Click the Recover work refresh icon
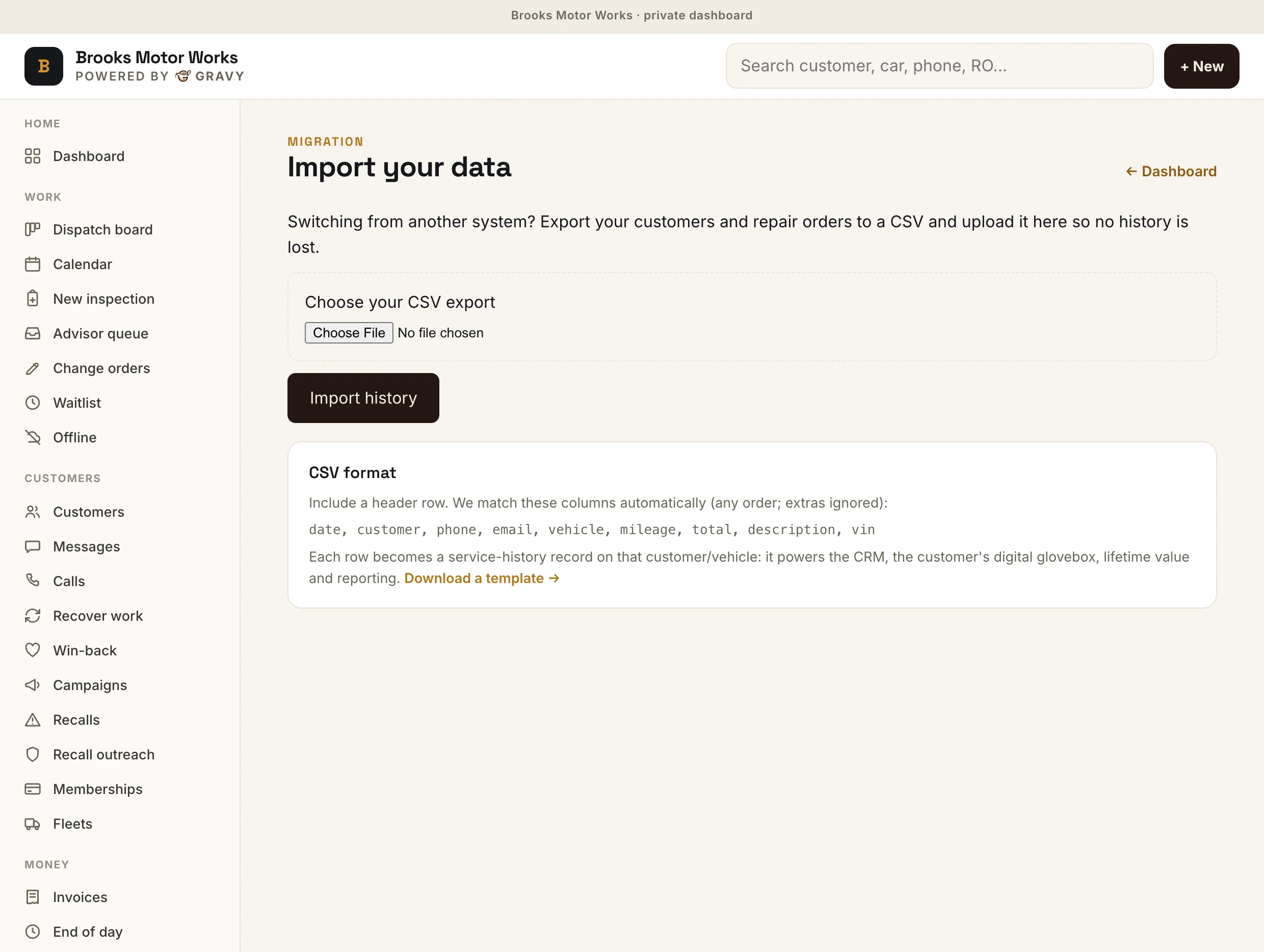 (33, 616)
